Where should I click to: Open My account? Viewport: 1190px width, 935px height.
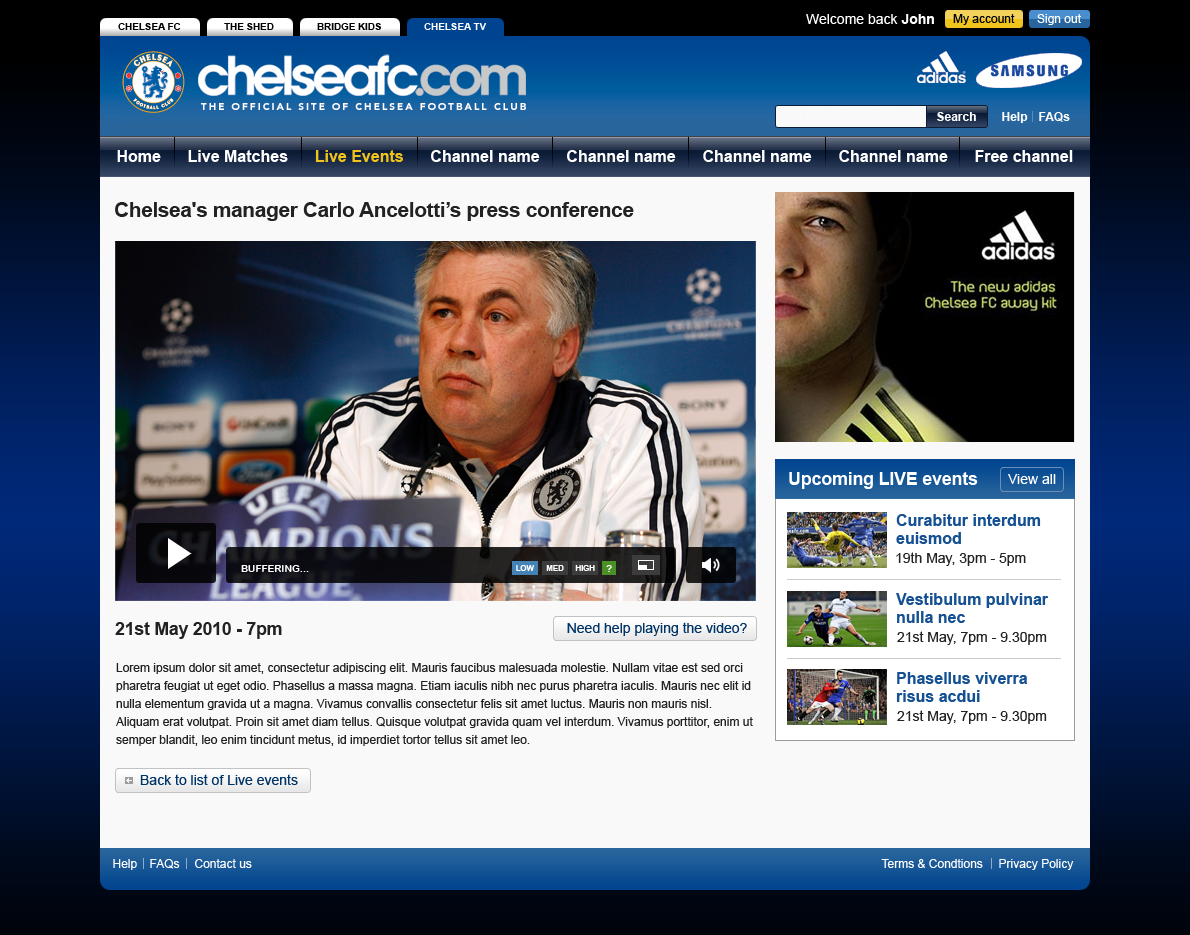[x=984, y=19]
